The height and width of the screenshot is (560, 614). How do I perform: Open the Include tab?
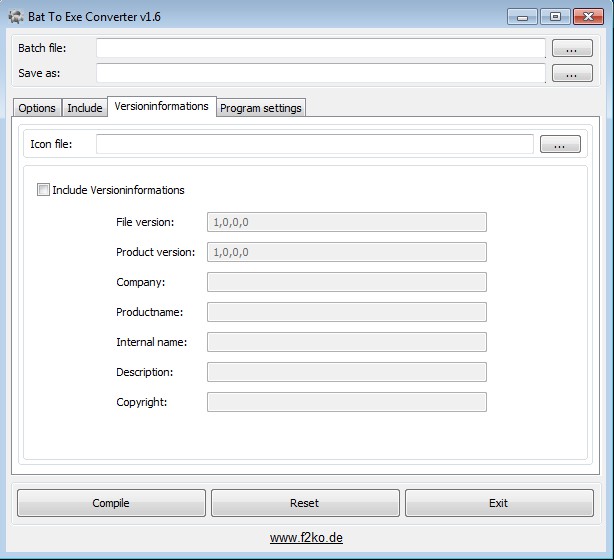pos(85,108)
